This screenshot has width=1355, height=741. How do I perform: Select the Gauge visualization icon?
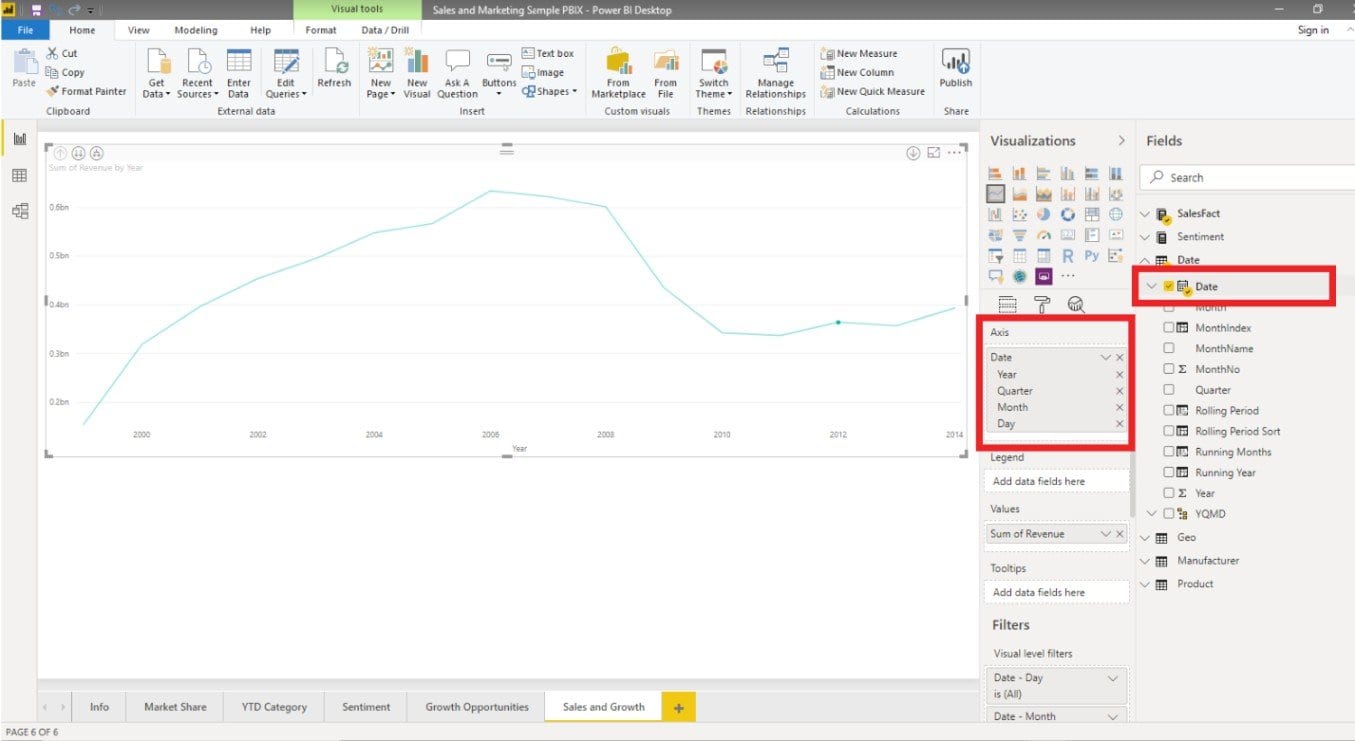tap(1043, 235)
